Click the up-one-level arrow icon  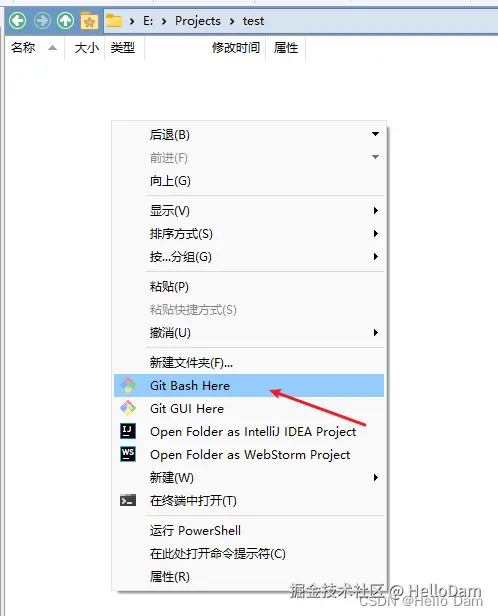click(x=65, y=20)
